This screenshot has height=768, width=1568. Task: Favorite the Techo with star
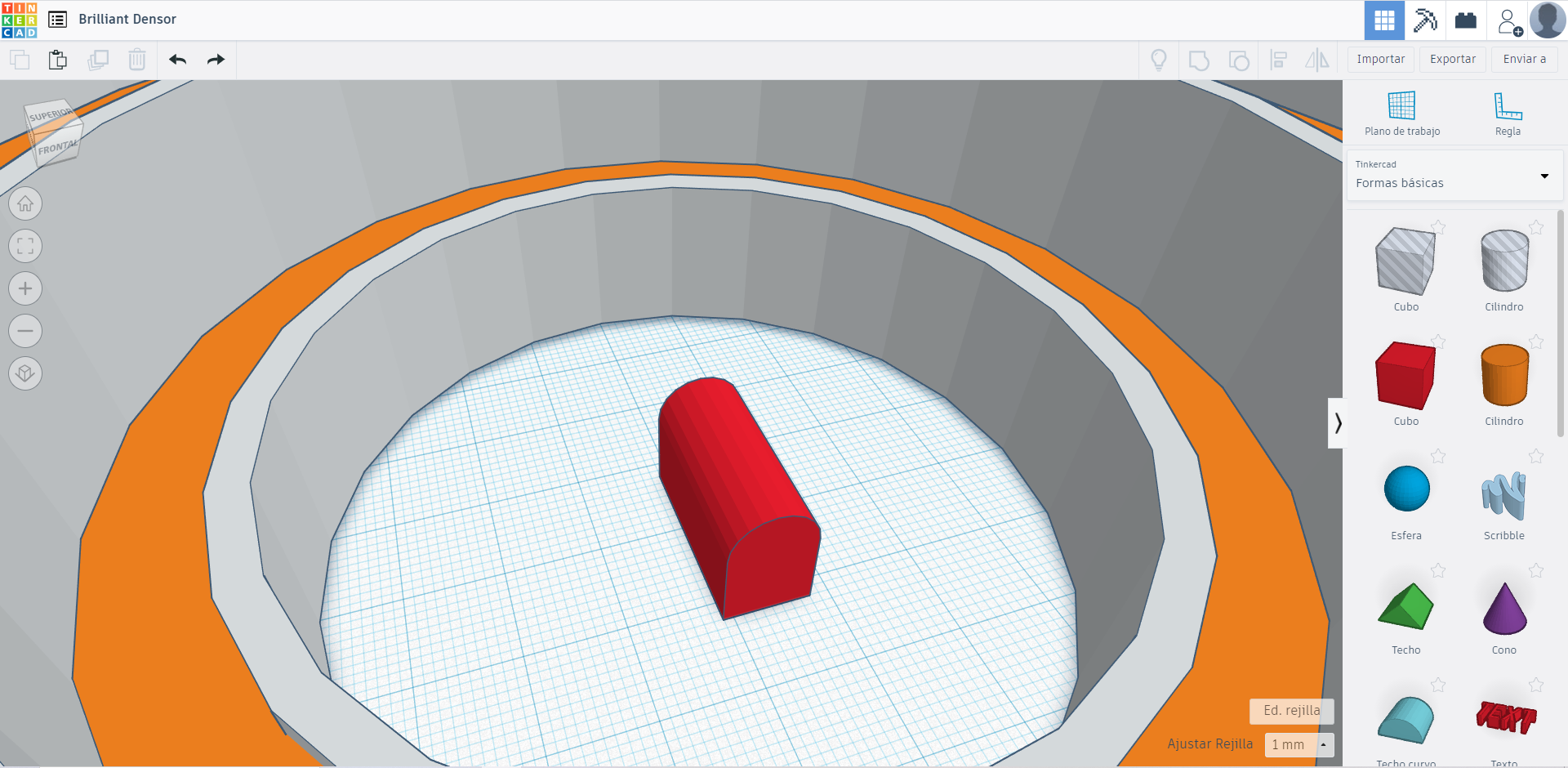coord(1438,570)
